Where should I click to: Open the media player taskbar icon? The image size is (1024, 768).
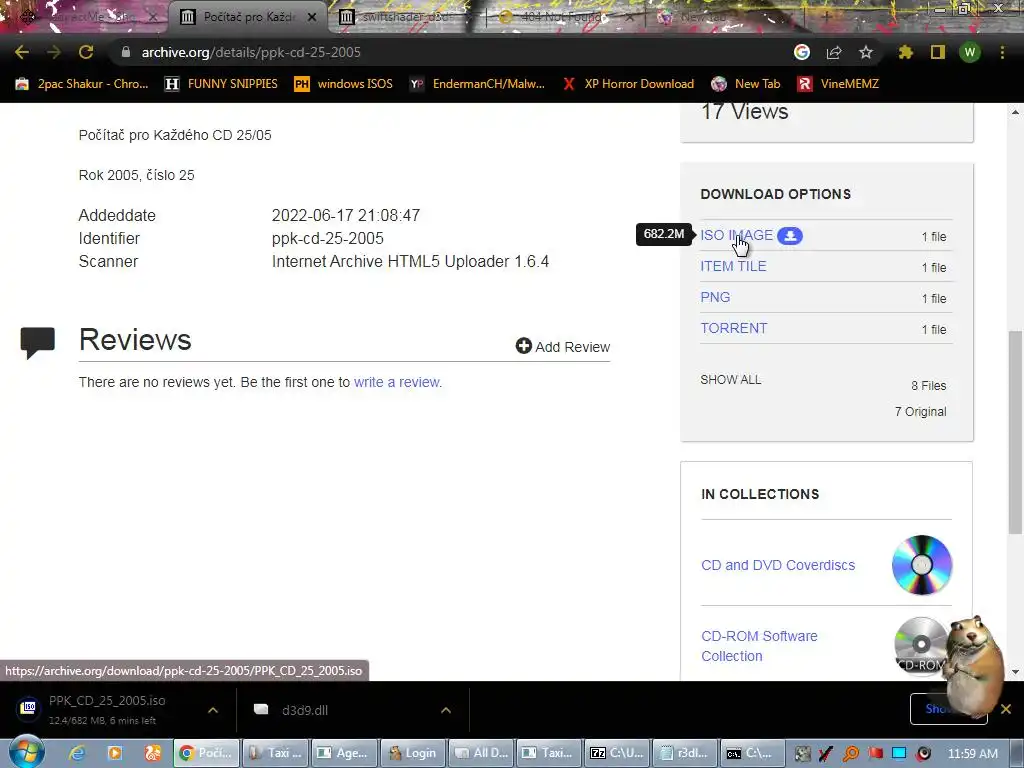click(114, 753)
